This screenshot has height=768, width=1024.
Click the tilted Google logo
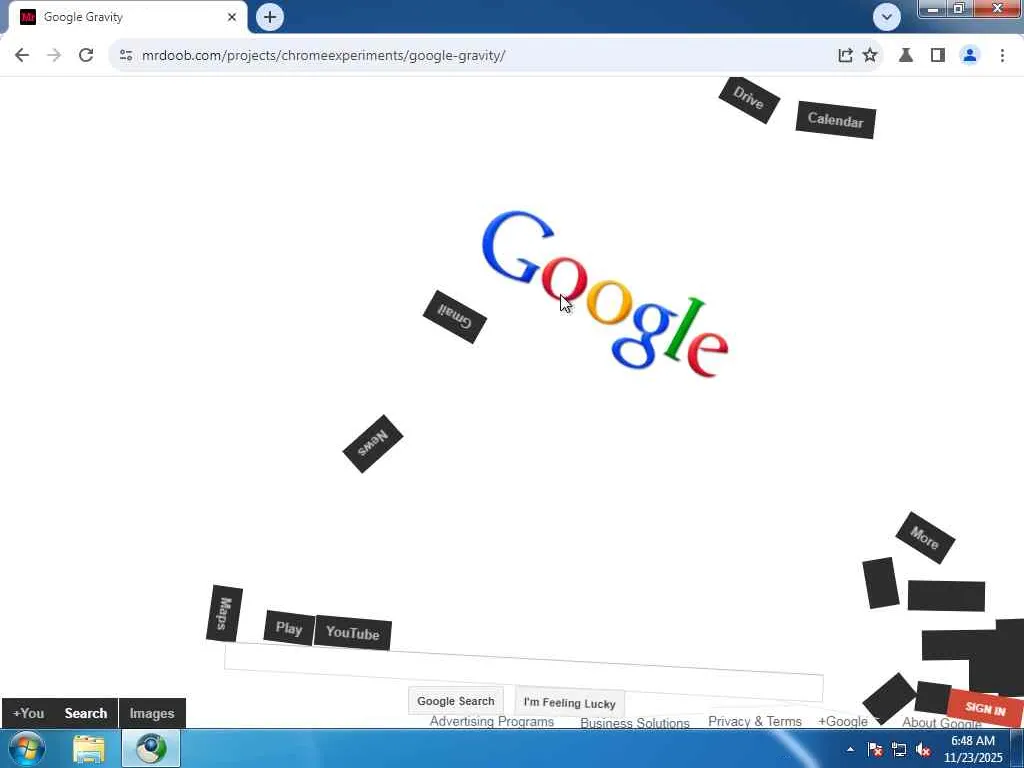[605, 294]
